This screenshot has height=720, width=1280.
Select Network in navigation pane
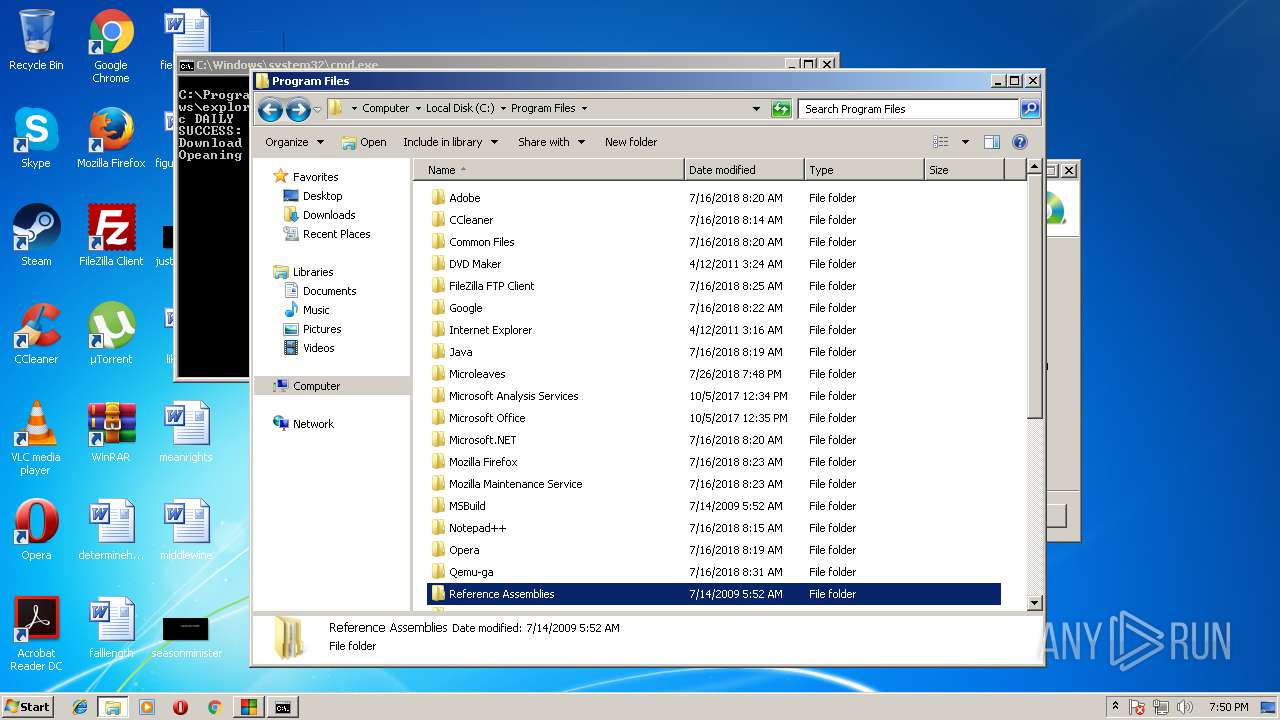click(313, 424)
